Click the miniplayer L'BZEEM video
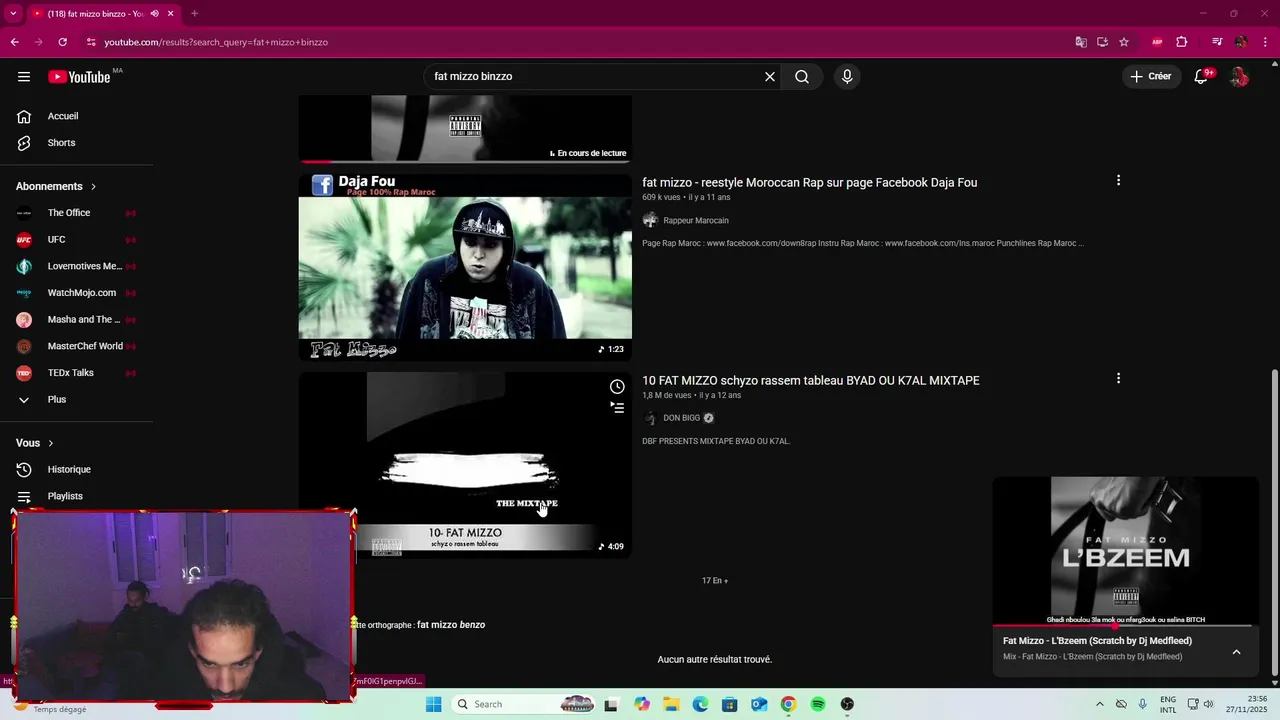This screenshot has height=720, width=1280. coord(1125,549)
